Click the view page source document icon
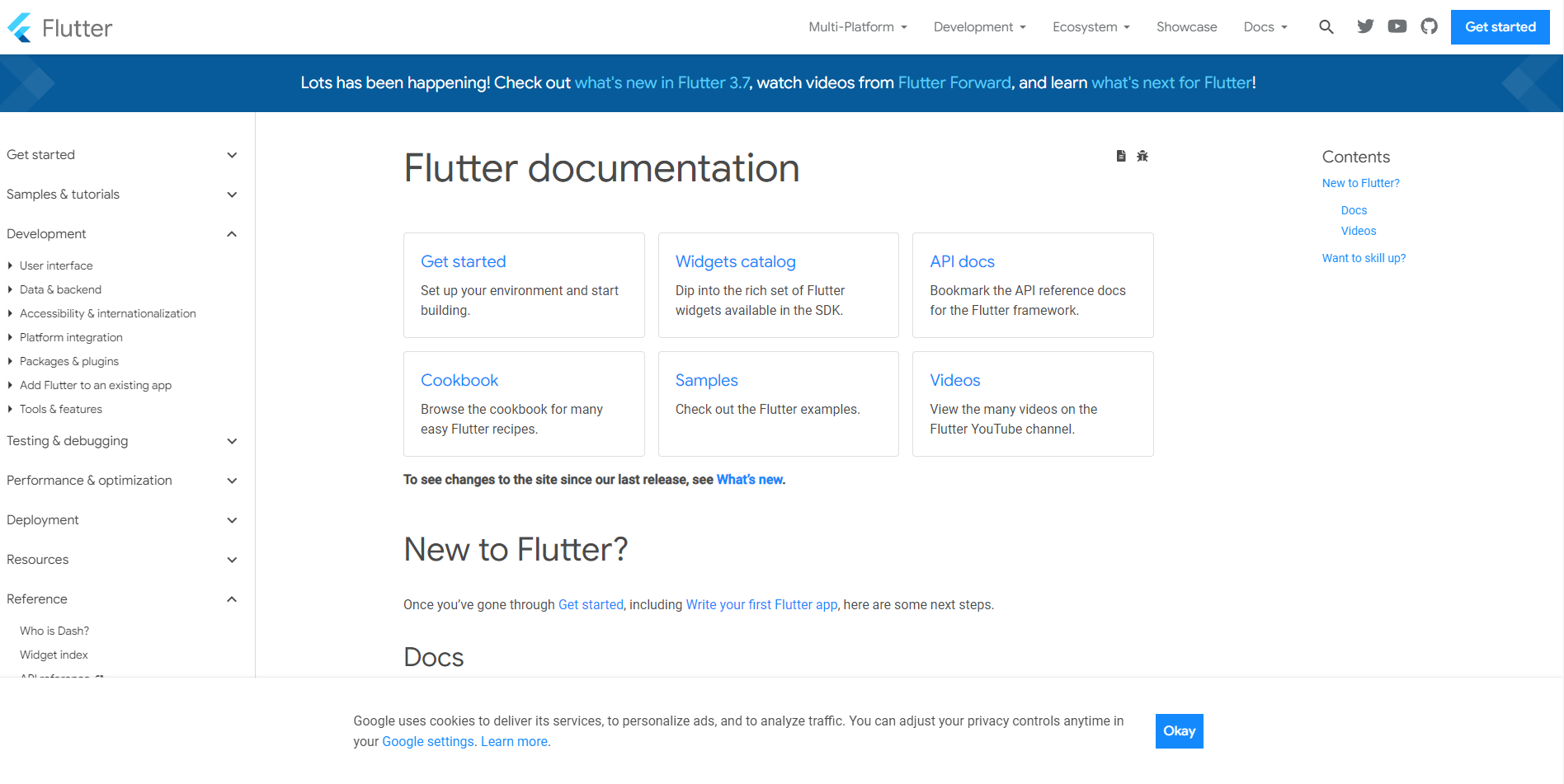The width and height of the screenshot is (1564, 784). pyautogui.click(x=1121, y=156)
